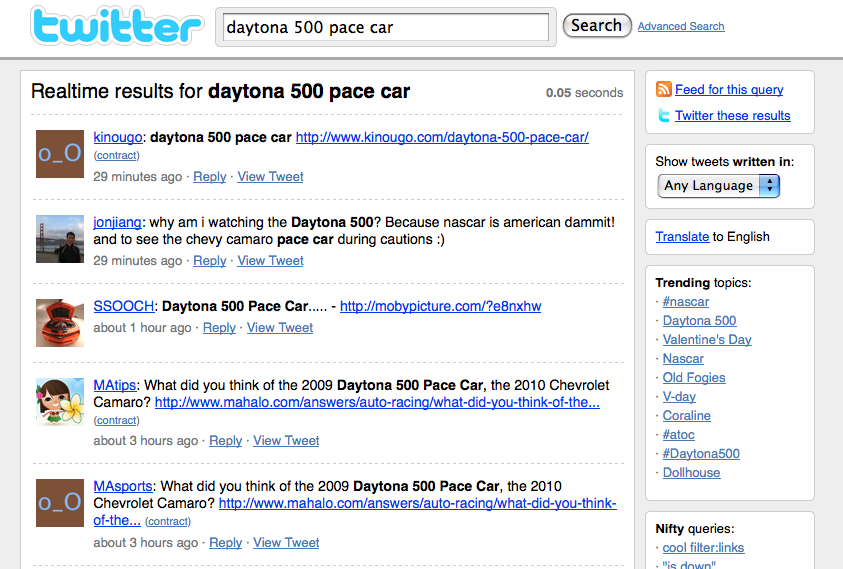This screenshot has height=569, width=843.
Task: Open MAsports username link
Action: tap(123, 486)
